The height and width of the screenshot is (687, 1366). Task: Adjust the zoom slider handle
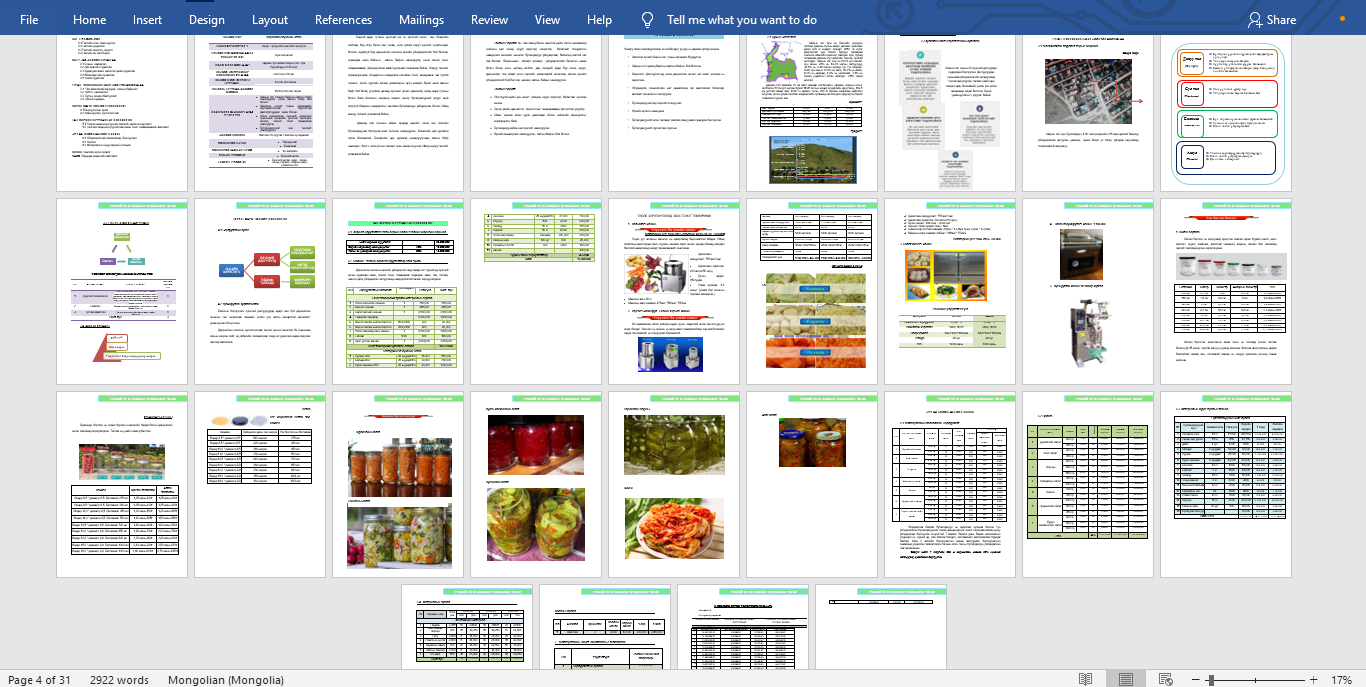point(1211,680)
